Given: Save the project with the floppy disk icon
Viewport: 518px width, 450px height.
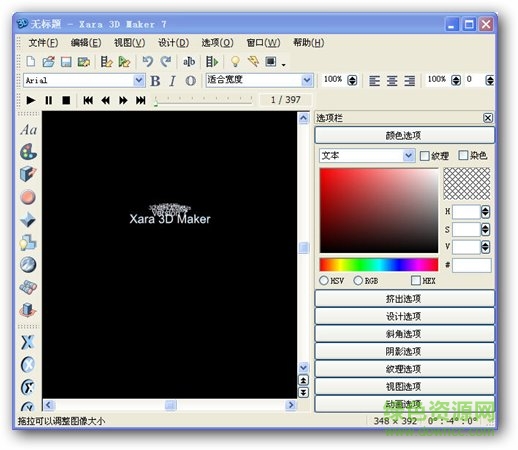Looking at the screenshot, I should point(66,62).
